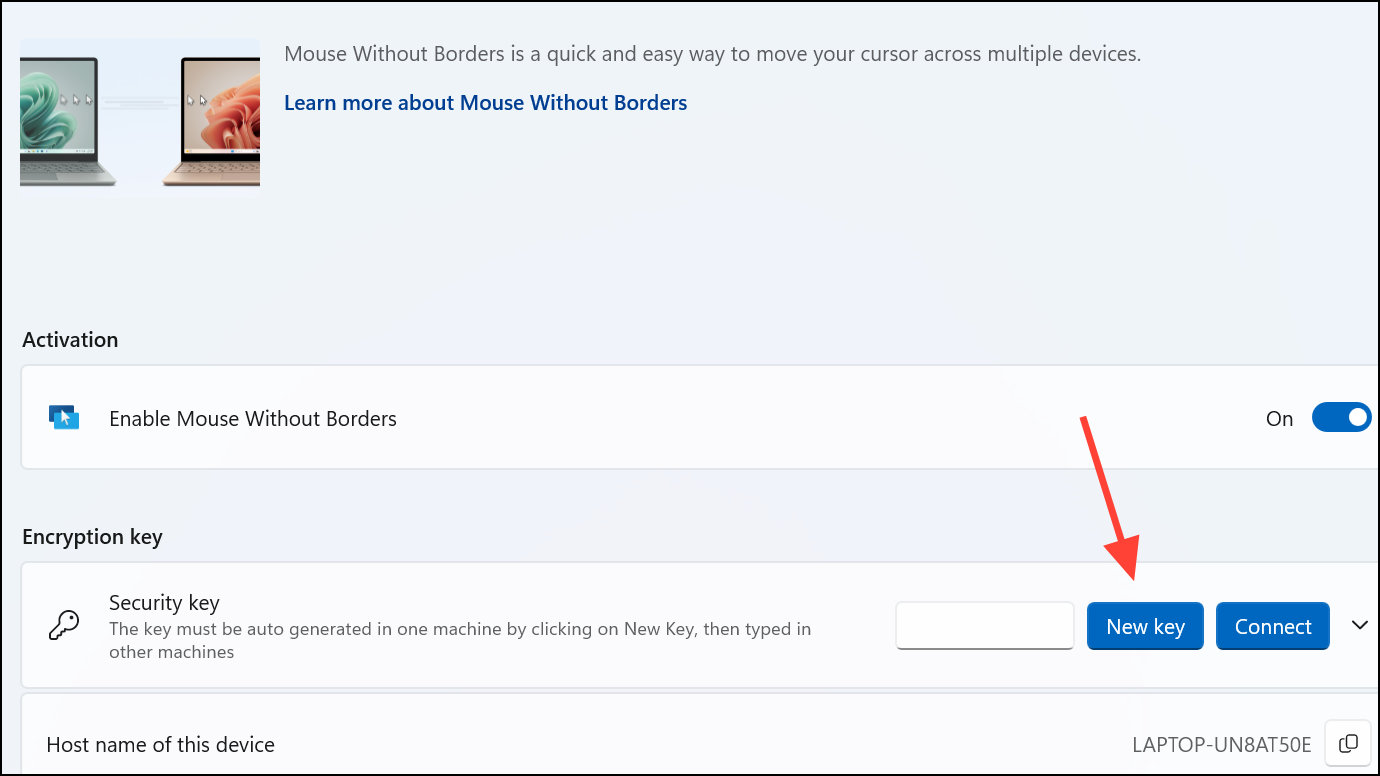Click the Host name of this device label
This screenshot has width=1380, height=776.
[x=161, y=745]
